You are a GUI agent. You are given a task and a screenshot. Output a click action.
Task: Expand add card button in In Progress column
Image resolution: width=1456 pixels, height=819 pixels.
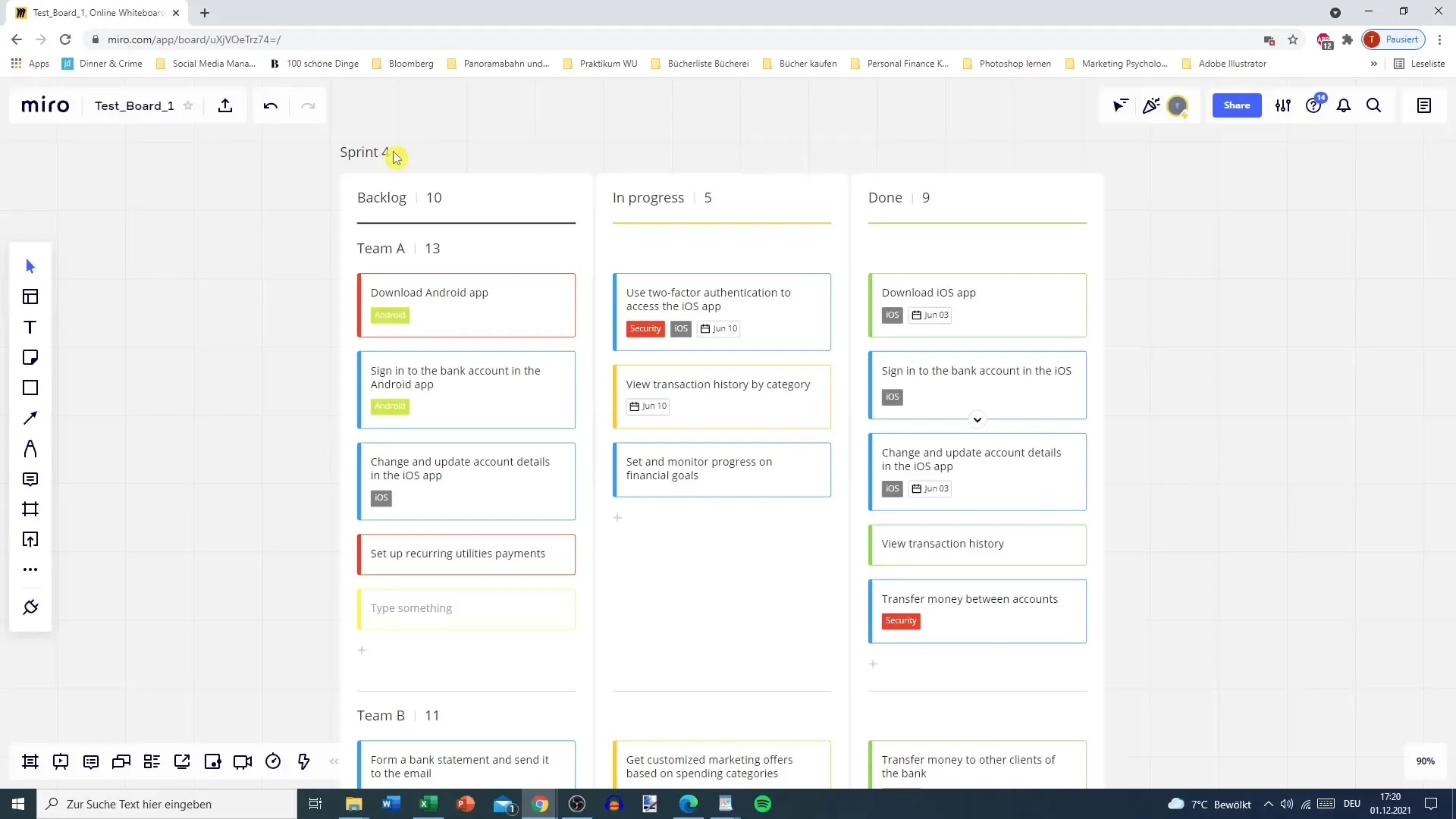[x=618, y=518]
